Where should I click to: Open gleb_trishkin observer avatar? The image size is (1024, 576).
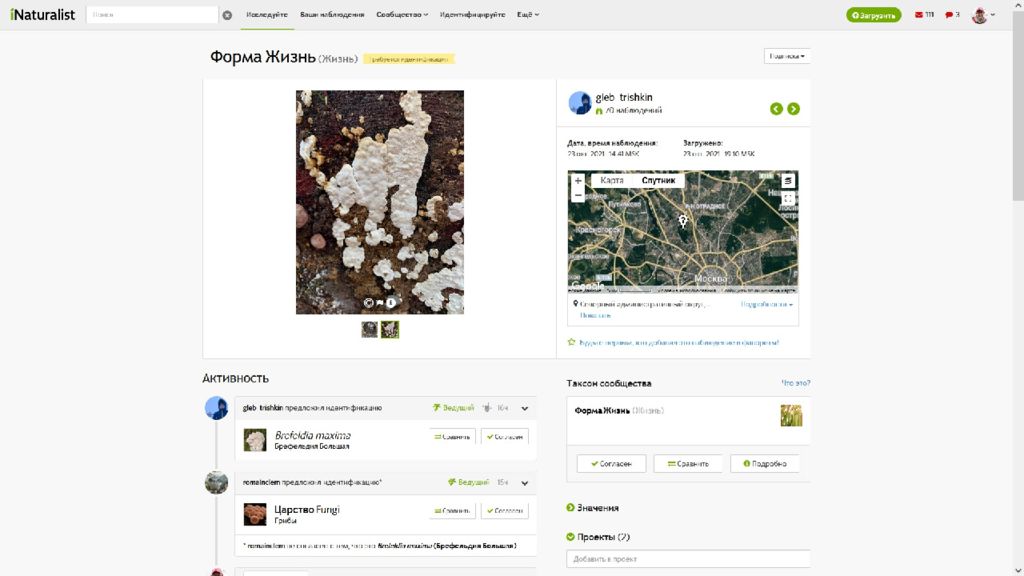(579, 103)
